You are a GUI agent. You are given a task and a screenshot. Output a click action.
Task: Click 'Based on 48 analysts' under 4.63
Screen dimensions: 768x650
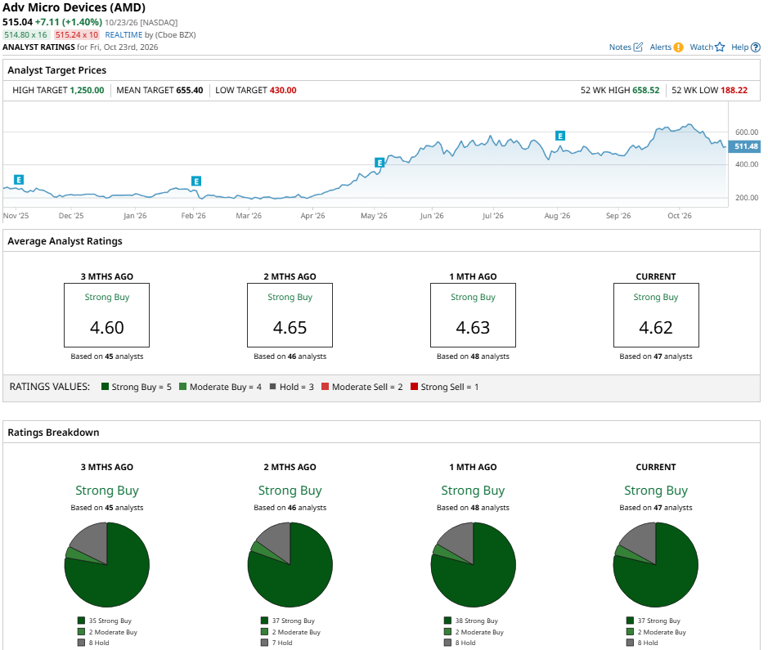click(473, 356)
